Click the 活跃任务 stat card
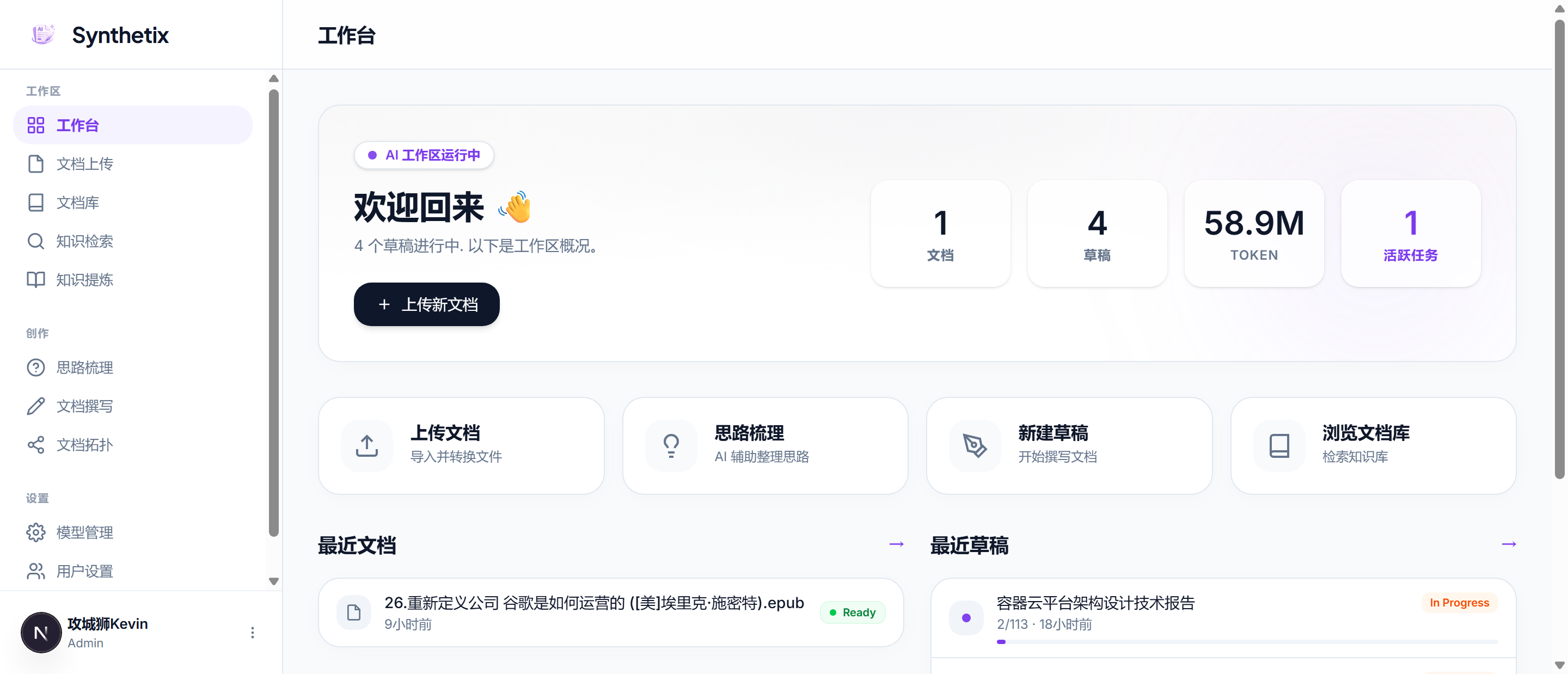This screenshot has width=1568, height=674. tap(1410, 233)
